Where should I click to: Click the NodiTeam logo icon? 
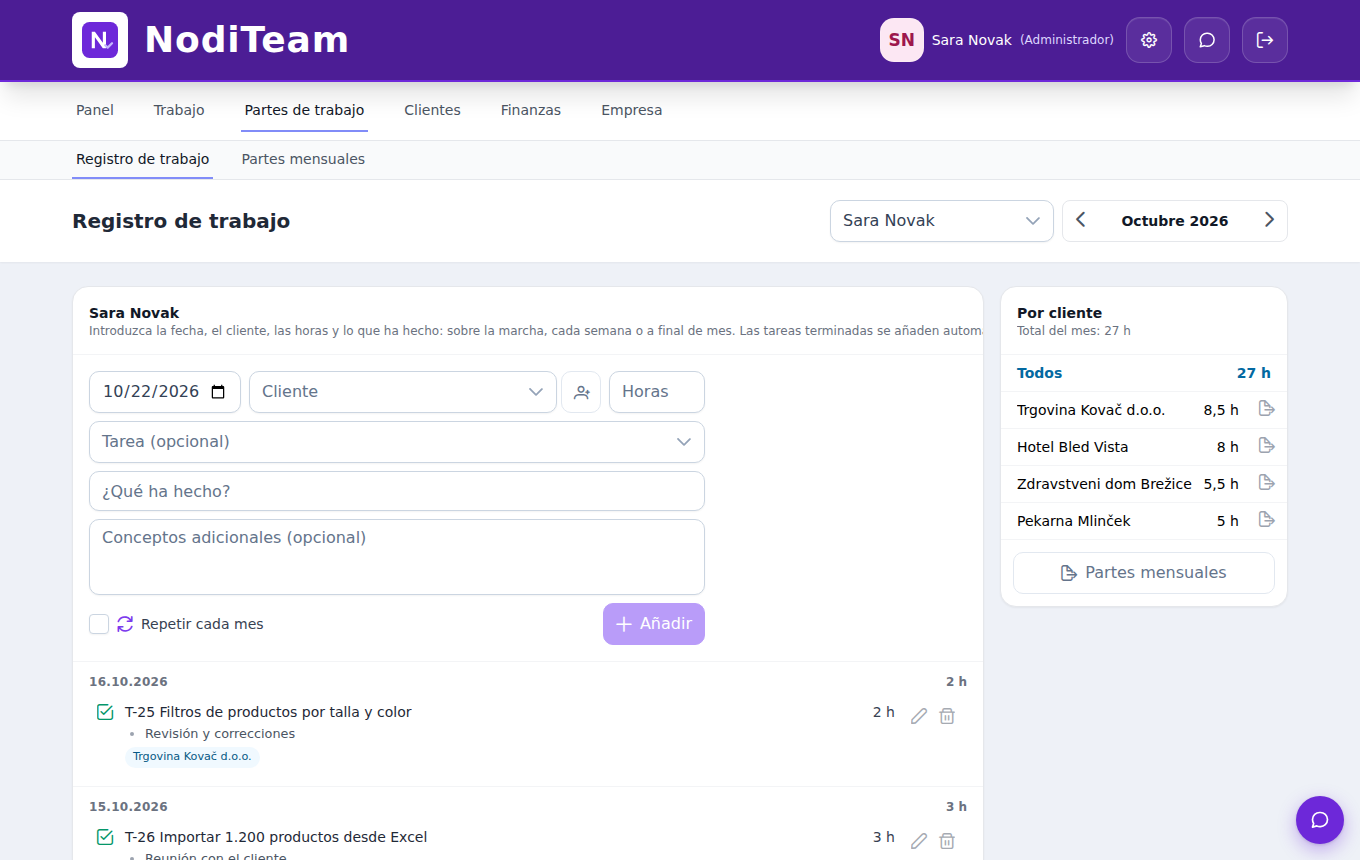coord(100,40)
